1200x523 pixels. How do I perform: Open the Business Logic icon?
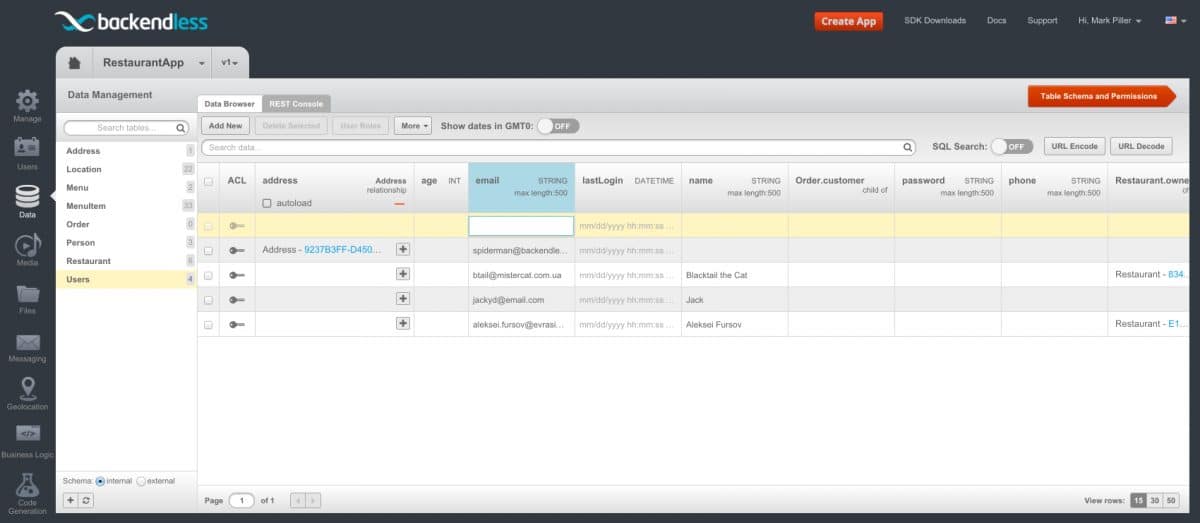tap(27, 434)
